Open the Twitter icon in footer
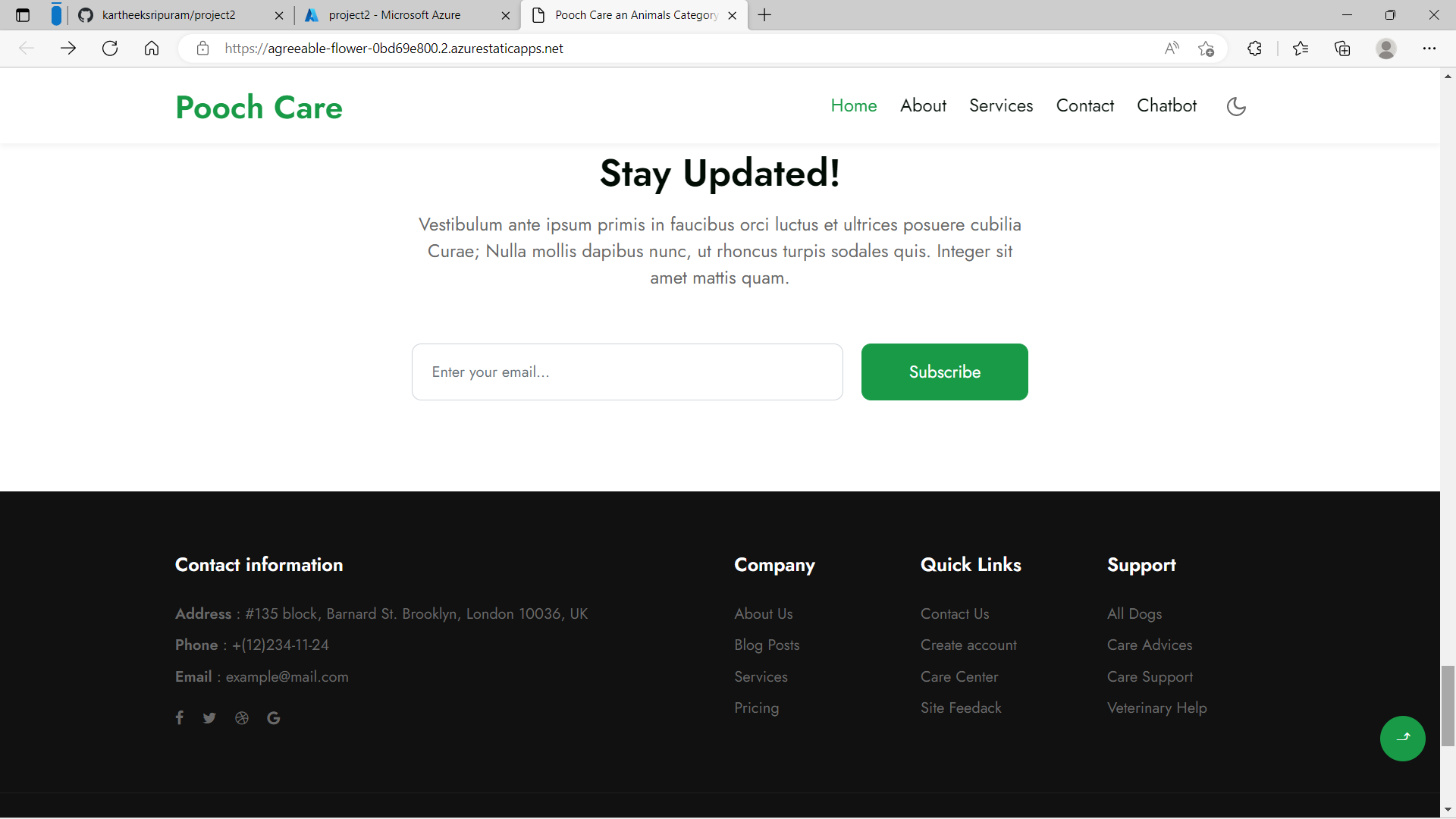 tap(209, 718)
